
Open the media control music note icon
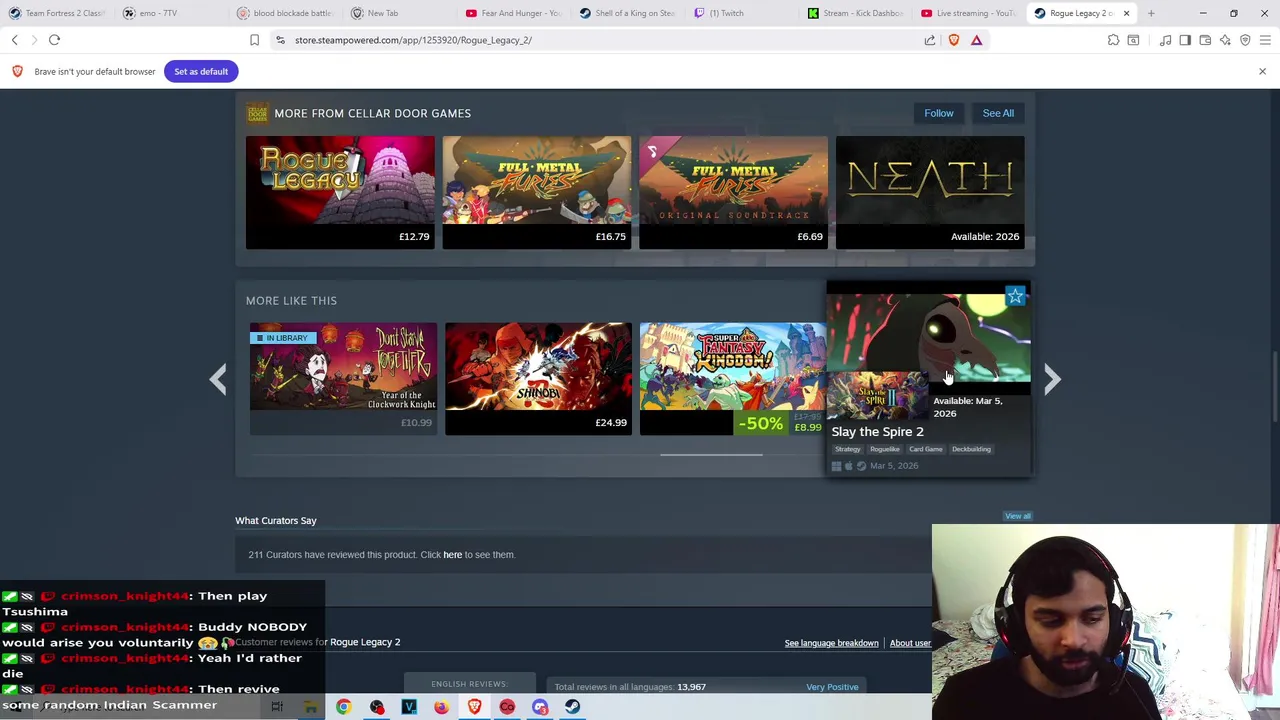pos(1166,40)
